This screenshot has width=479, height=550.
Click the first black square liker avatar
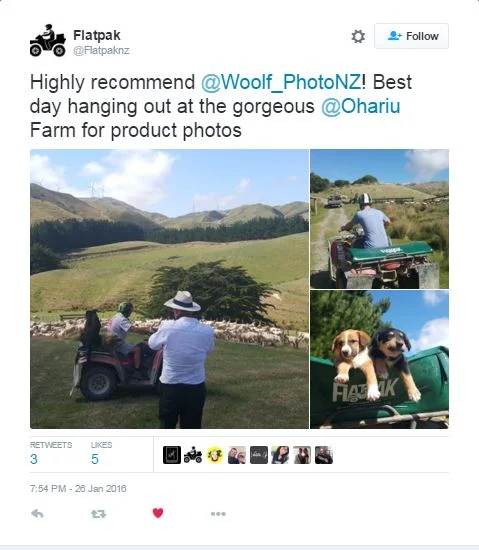(x=172, y=455)
